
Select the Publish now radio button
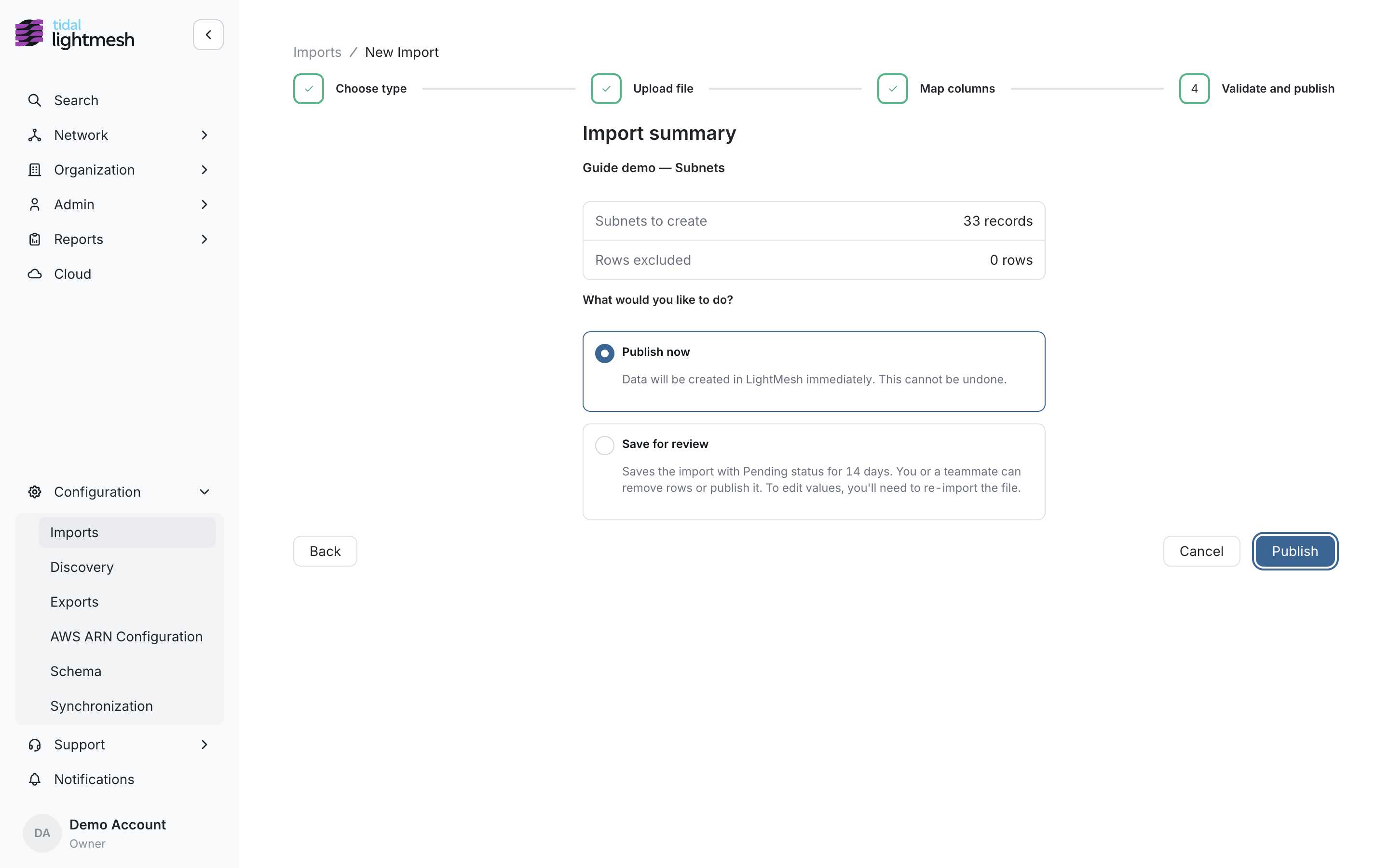[604, 353]
